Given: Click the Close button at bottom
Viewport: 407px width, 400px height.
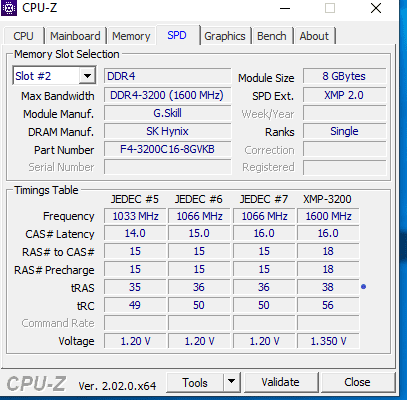Looking at the screenshot, I should coord(357,382).
